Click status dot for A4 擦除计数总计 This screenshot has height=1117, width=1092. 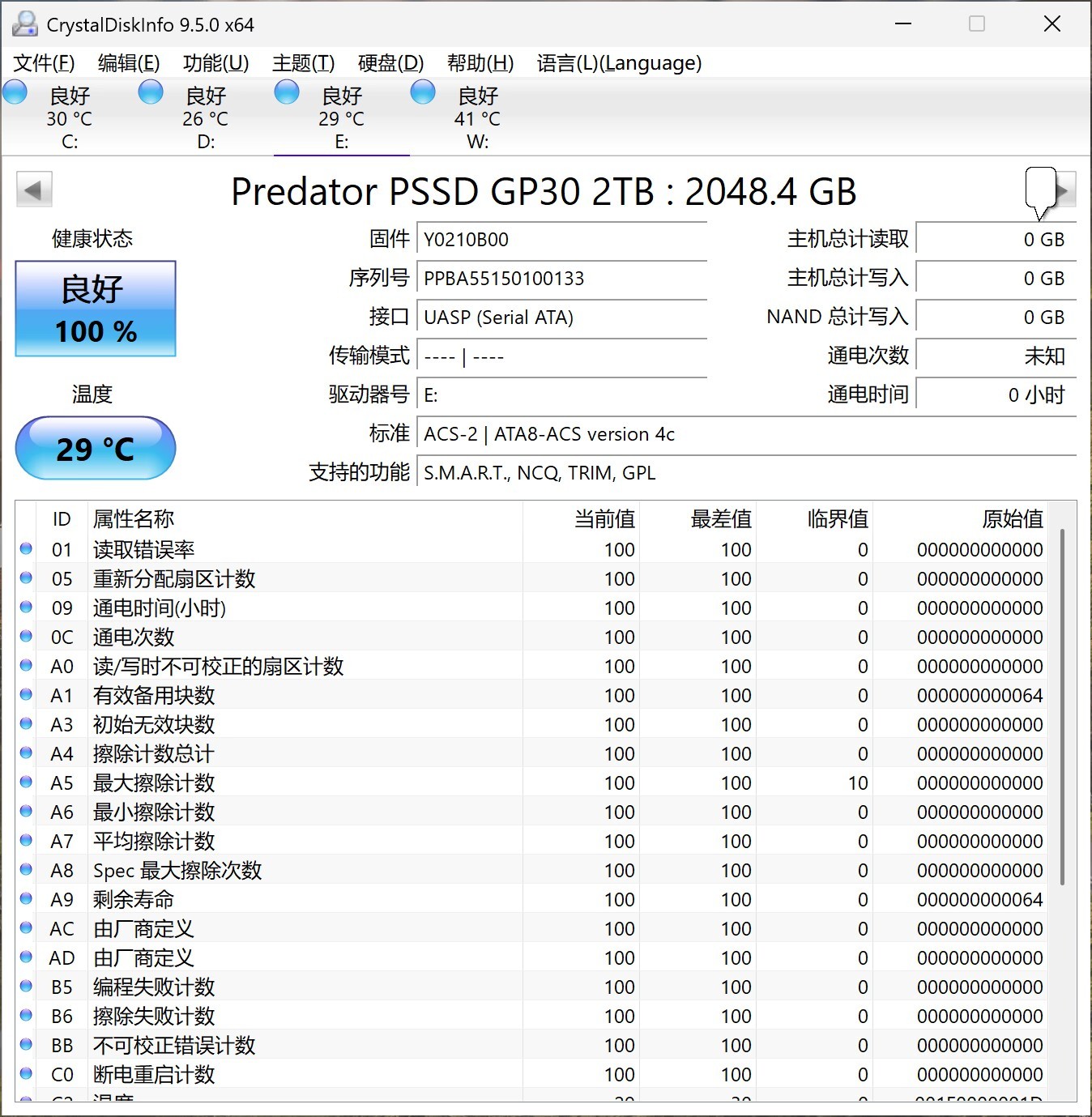(x=26, y=753)
